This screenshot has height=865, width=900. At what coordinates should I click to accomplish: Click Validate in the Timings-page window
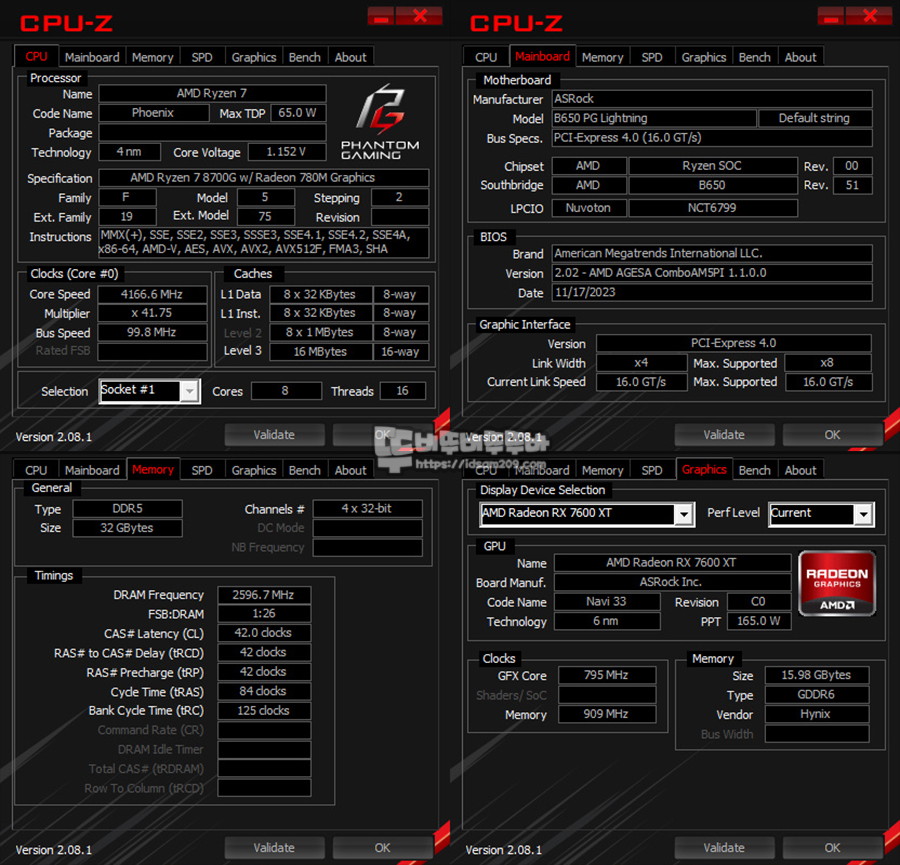click(274, 848)
